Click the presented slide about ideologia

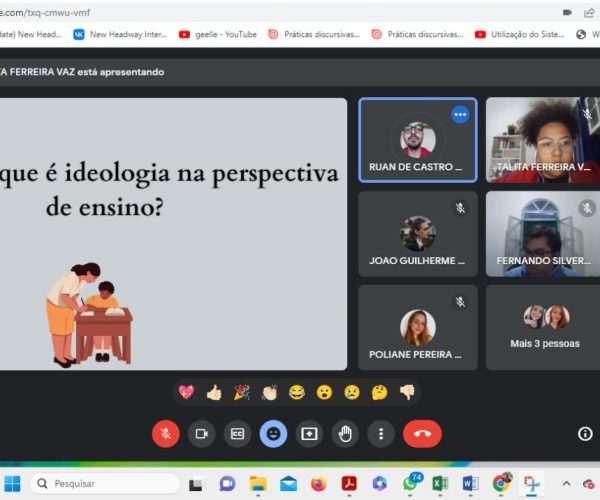(x=173, y=234)
